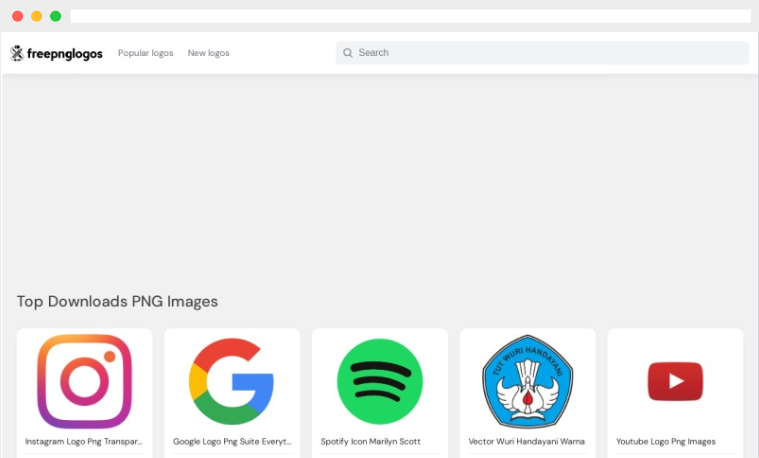Click the 'Google Logo Png Suite Everyt..' title

coord(232,442)
